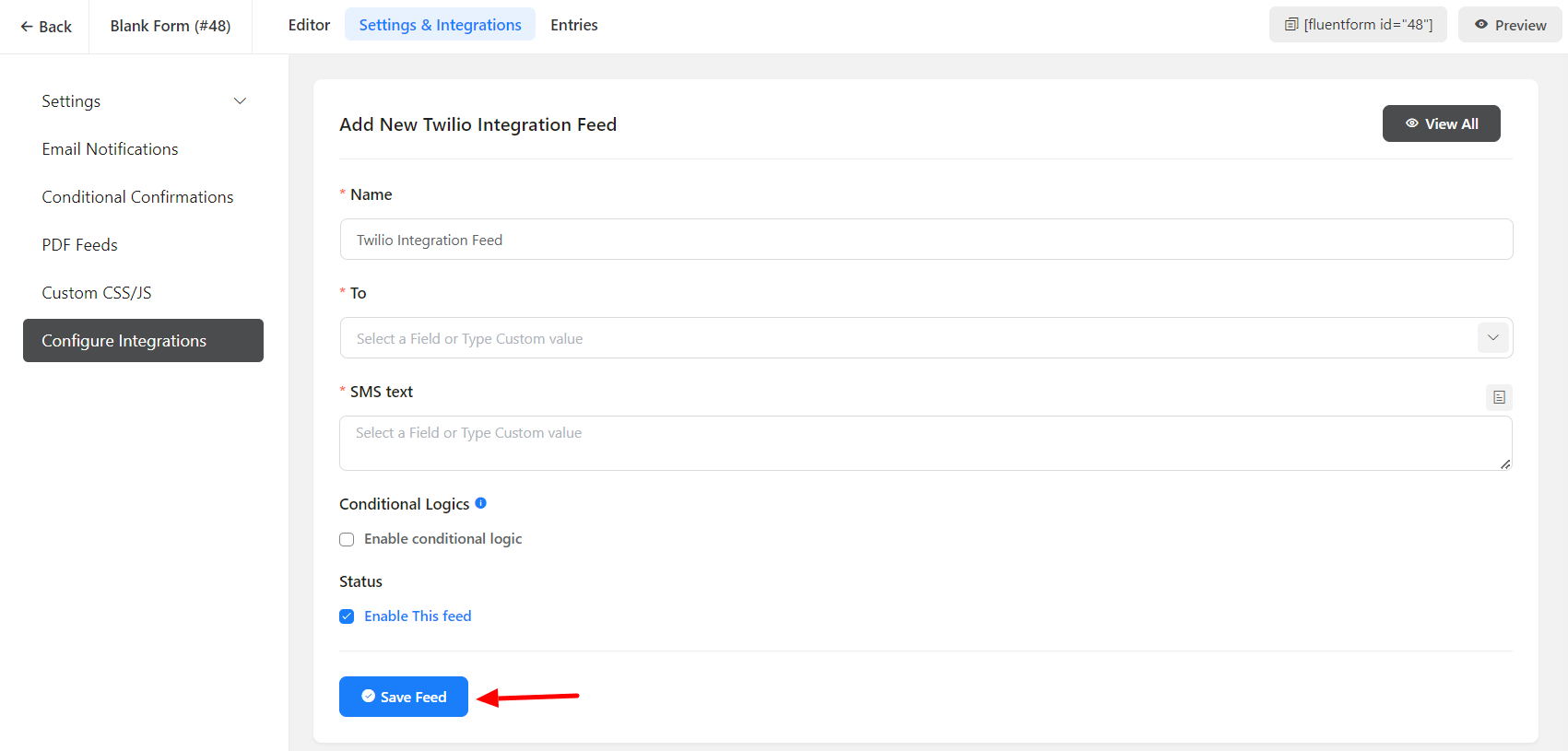Enable conditional logic checkbox
This screenshot has height=751, width=1568.
point(347,539)
